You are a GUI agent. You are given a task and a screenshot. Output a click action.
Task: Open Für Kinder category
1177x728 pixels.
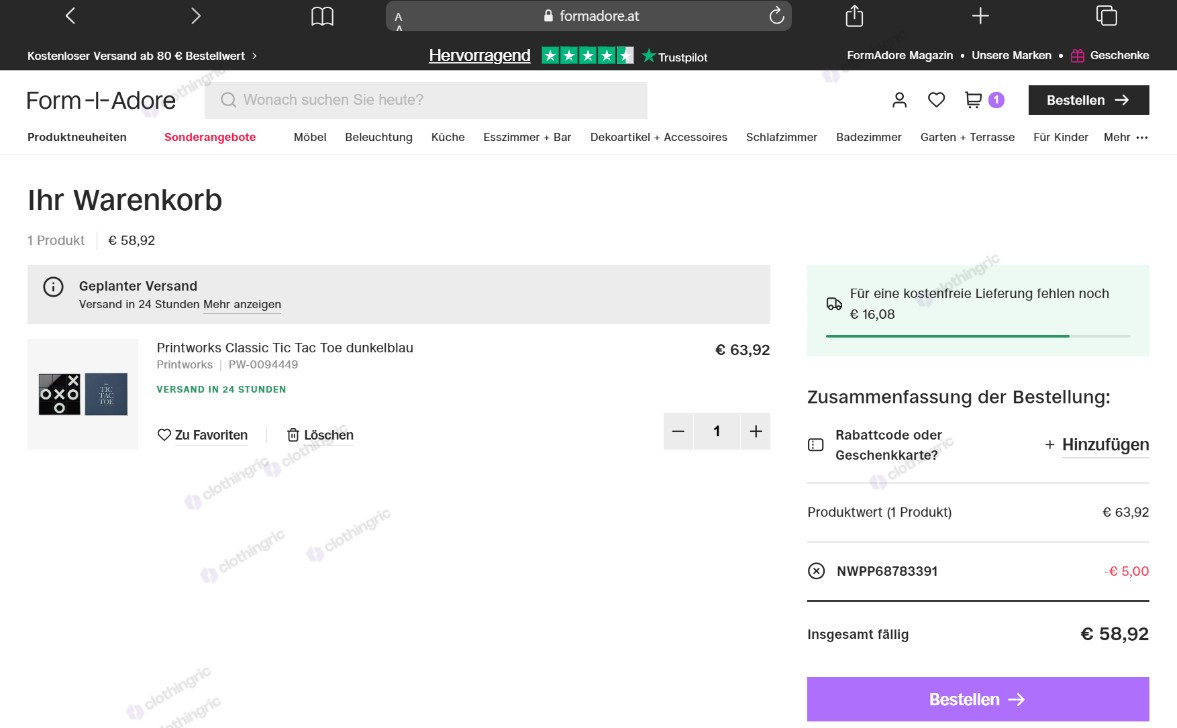point(1061,137)
